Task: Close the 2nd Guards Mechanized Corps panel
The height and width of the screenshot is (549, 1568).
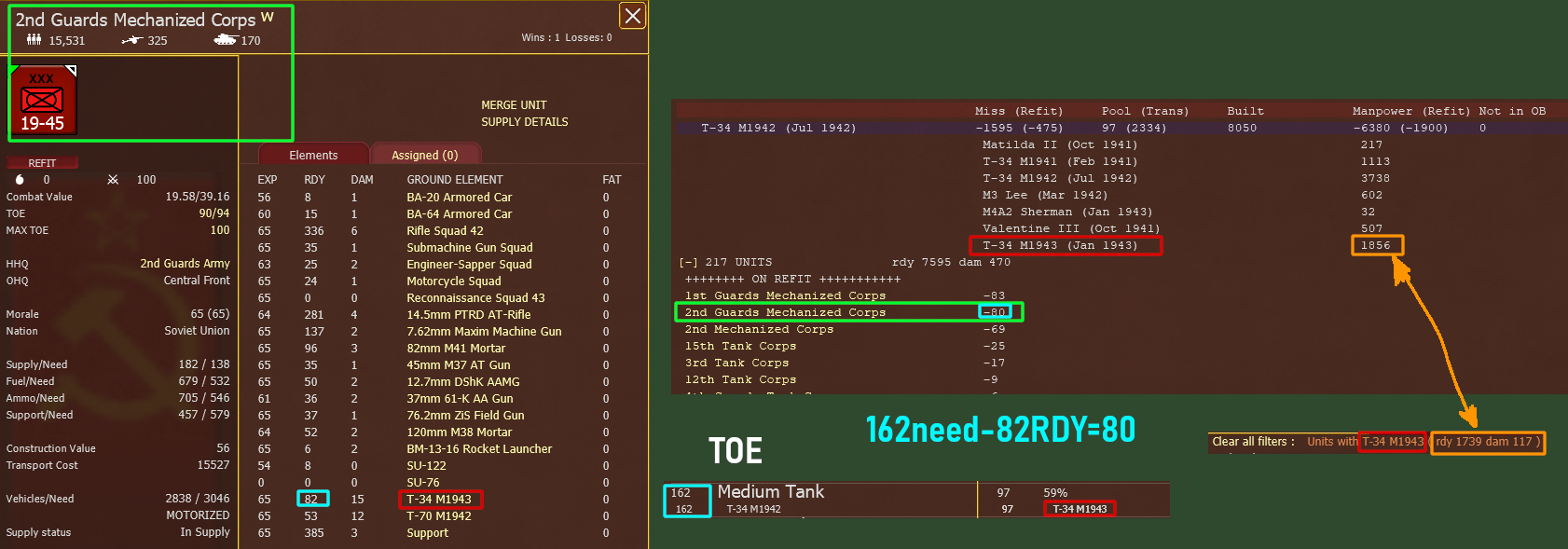Action: (632, 16)
